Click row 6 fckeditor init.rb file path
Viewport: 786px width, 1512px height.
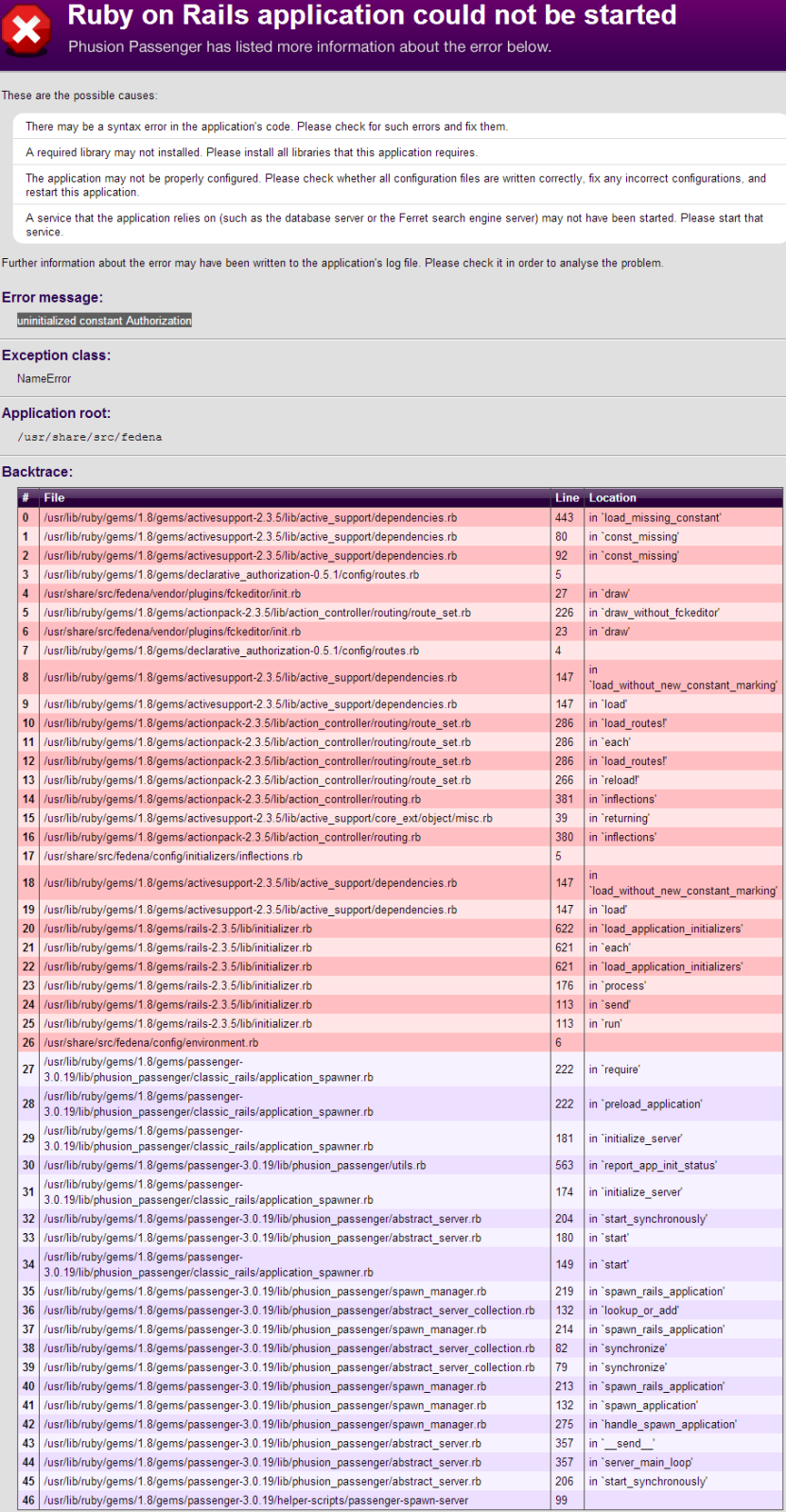tap(172, 632)
